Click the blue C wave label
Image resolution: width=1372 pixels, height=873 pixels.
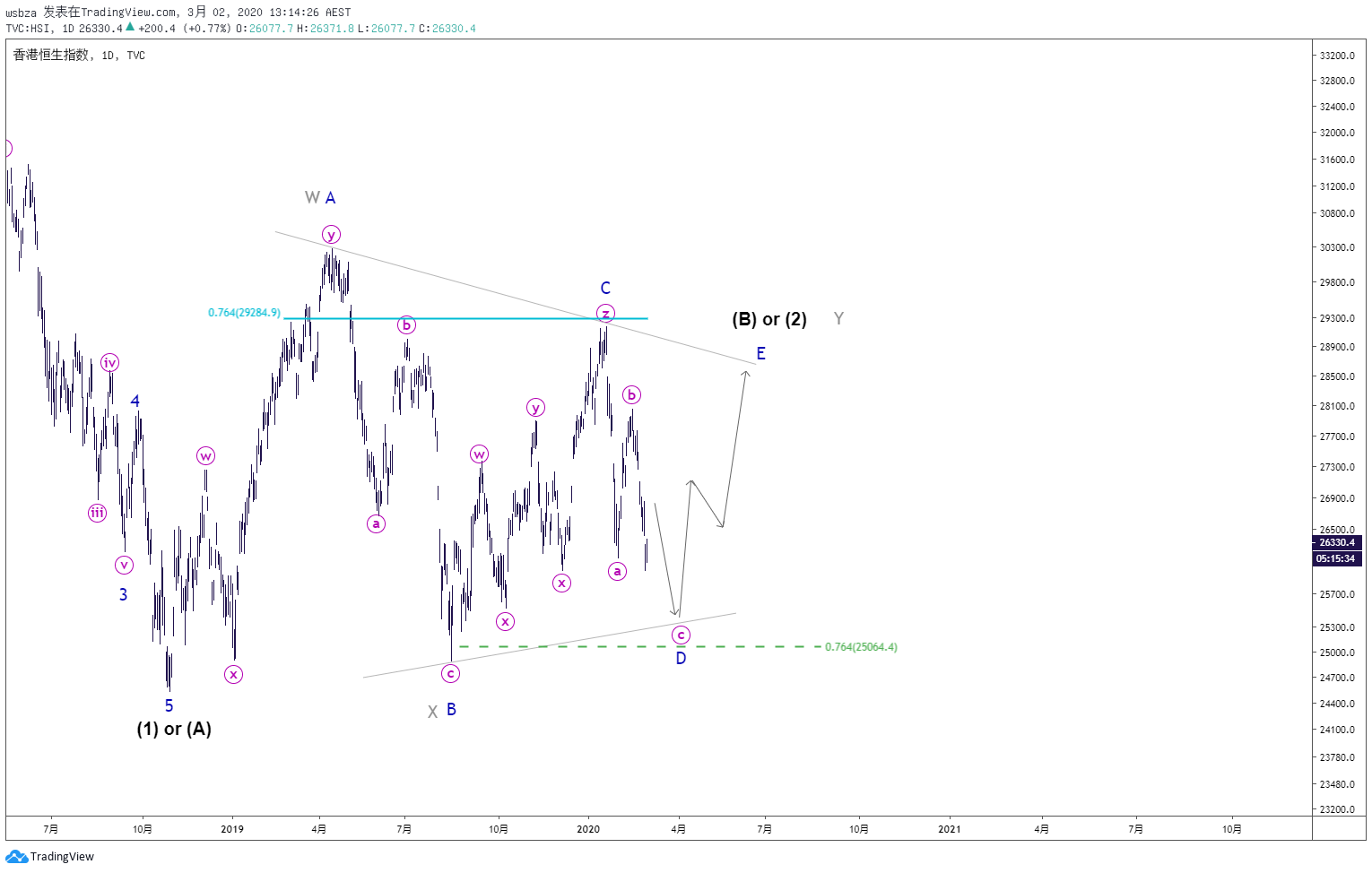click(605, 288)
